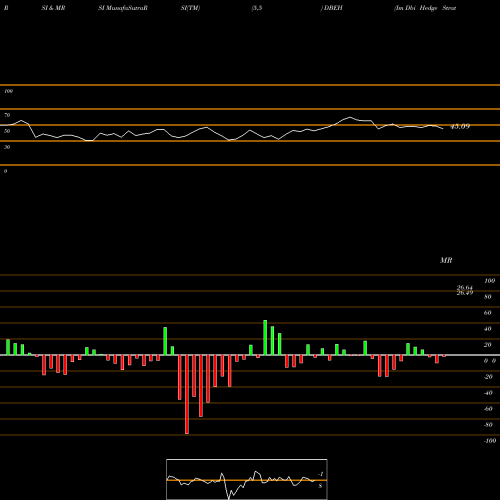Click the MR axis label -100
Viewport: 500px width, 500px height.
490,441
